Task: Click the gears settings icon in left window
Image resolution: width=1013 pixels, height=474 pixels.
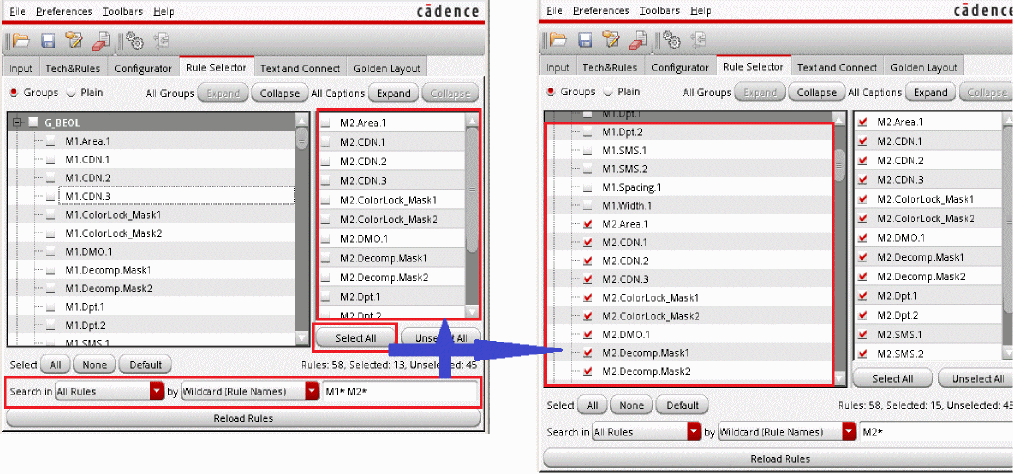Action: pyautogui.click(x=134, y=41)
